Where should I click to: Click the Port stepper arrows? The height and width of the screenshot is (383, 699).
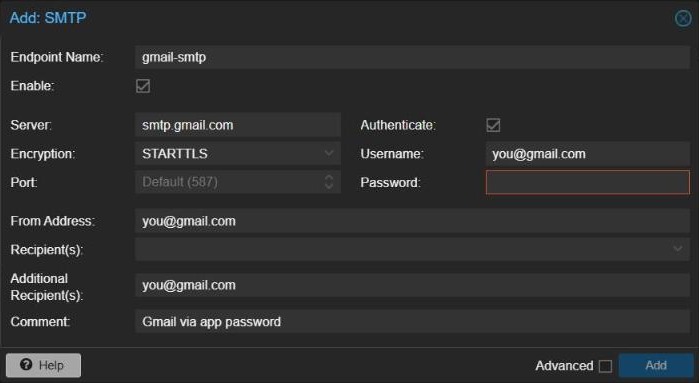pyautogui.click(x=329, y=182)
